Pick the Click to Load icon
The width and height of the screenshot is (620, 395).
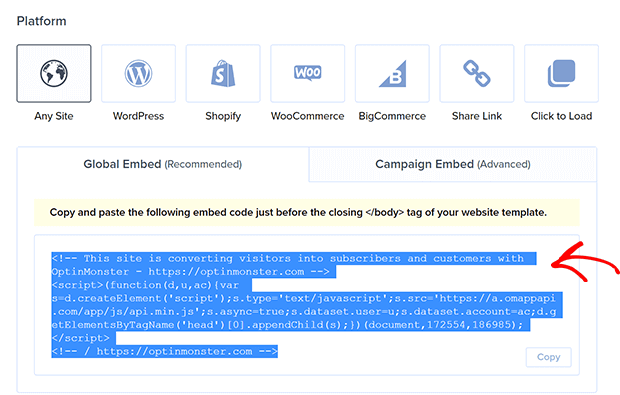(561, 73)
